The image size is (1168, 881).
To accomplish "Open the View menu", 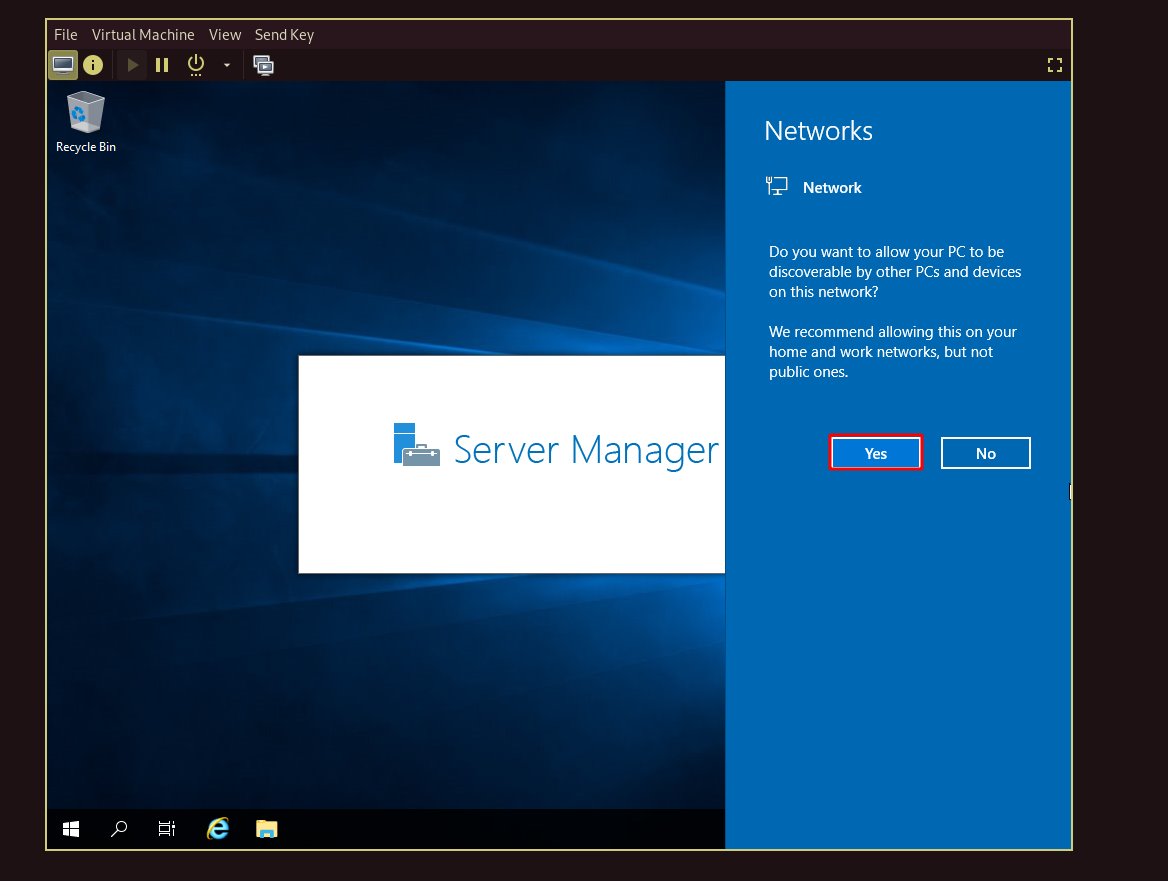I will (225, 35).
